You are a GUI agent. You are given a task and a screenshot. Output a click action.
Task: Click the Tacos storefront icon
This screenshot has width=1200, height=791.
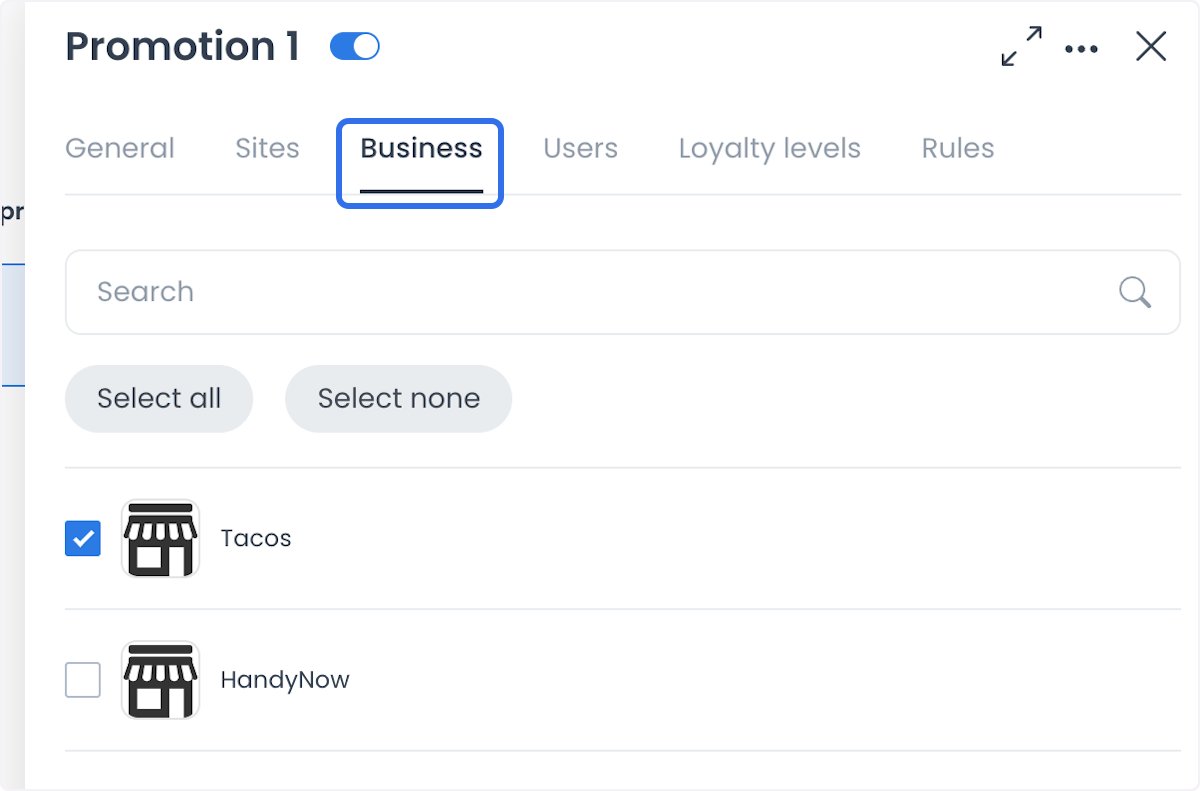[160, 538]
